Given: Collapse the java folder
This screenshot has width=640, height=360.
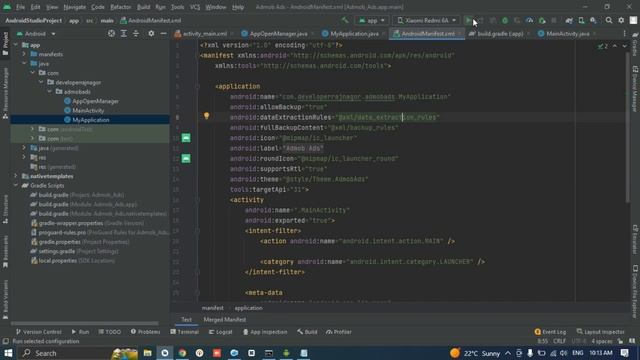Looking at the screenshot, I should [x=24, y=63].
